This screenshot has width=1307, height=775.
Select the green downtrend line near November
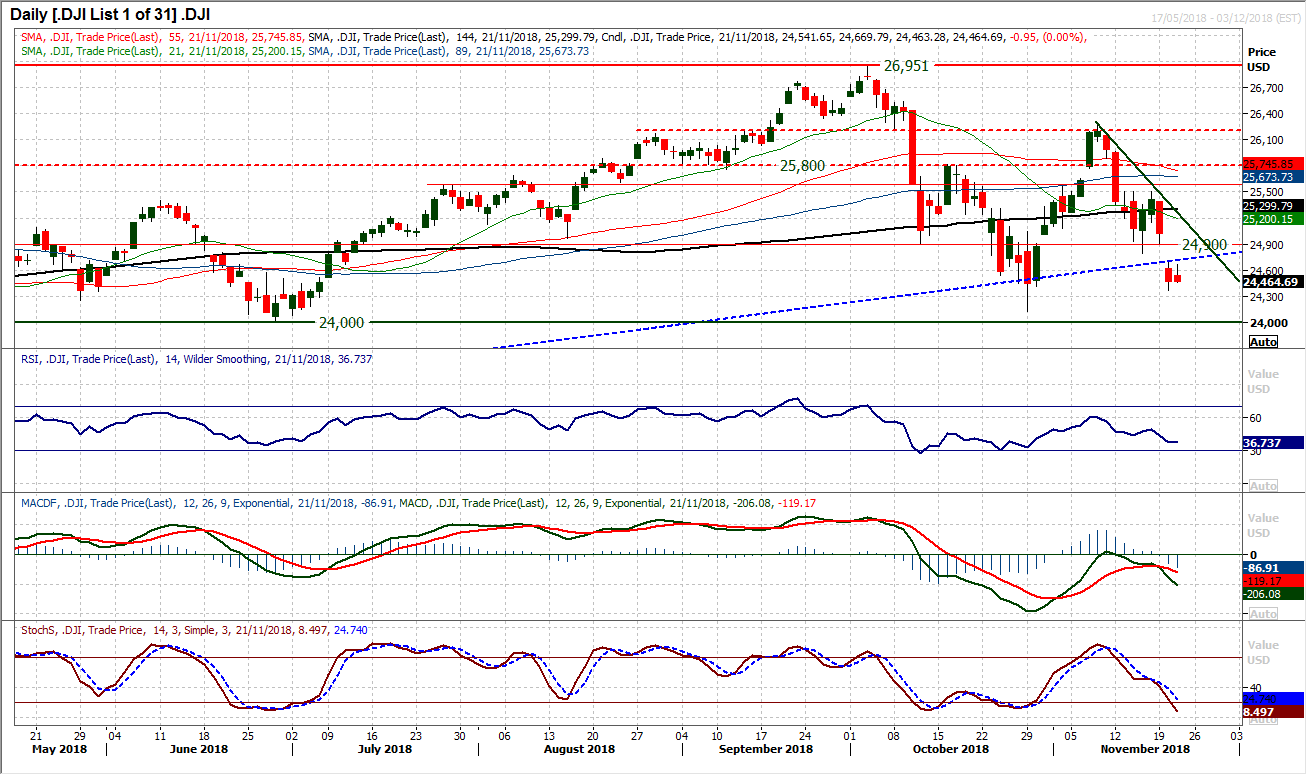pyautogui.click(x=1165, y=203)
